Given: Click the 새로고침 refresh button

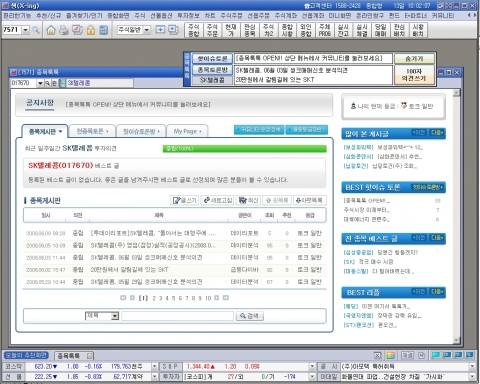Looking at the screenshot, I should point(217,200).
